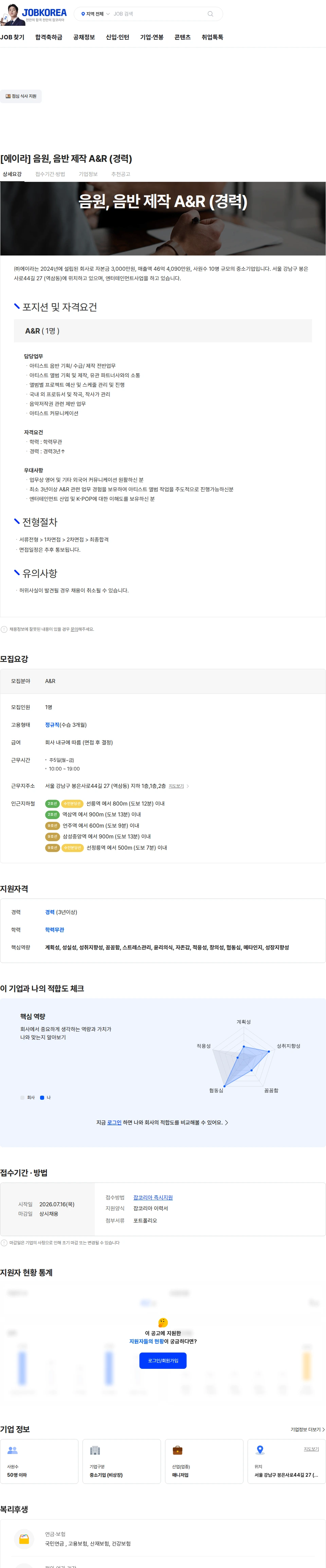Click the 연금·보험 wallet icon
Image resolution: width=326 pixels, height=1568 pixels.
click(24, 1539)
